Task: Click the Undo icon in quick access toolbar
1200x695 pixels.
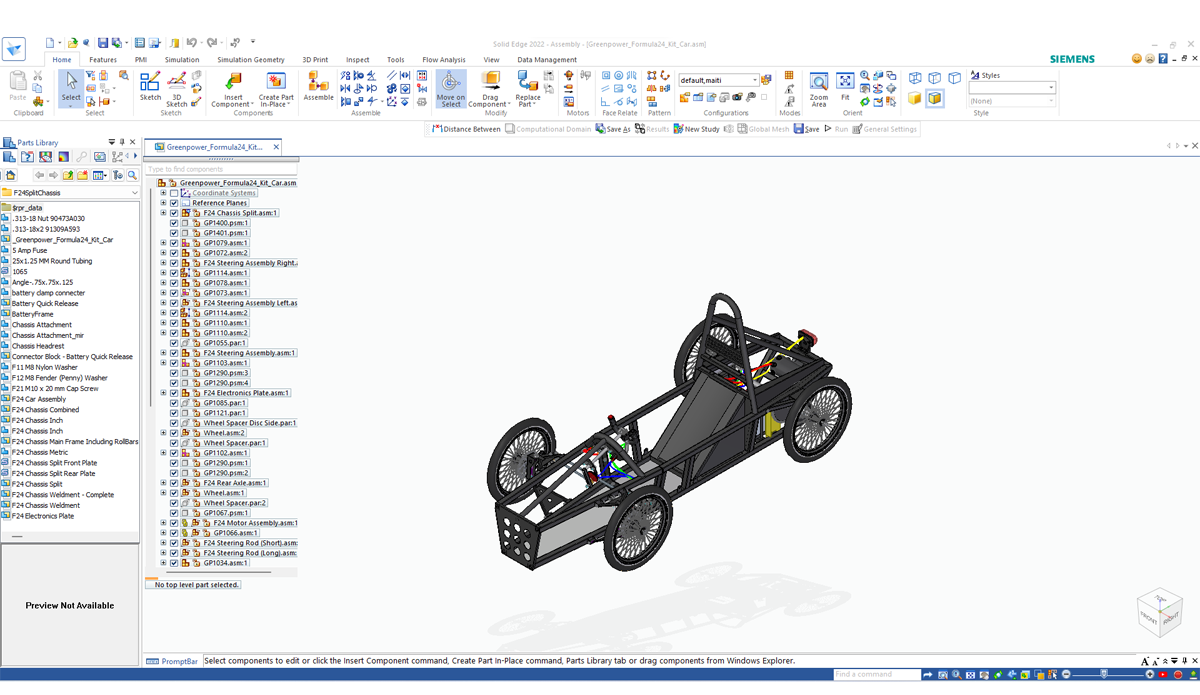Action: pyautogui.click(x=190, y=43)
